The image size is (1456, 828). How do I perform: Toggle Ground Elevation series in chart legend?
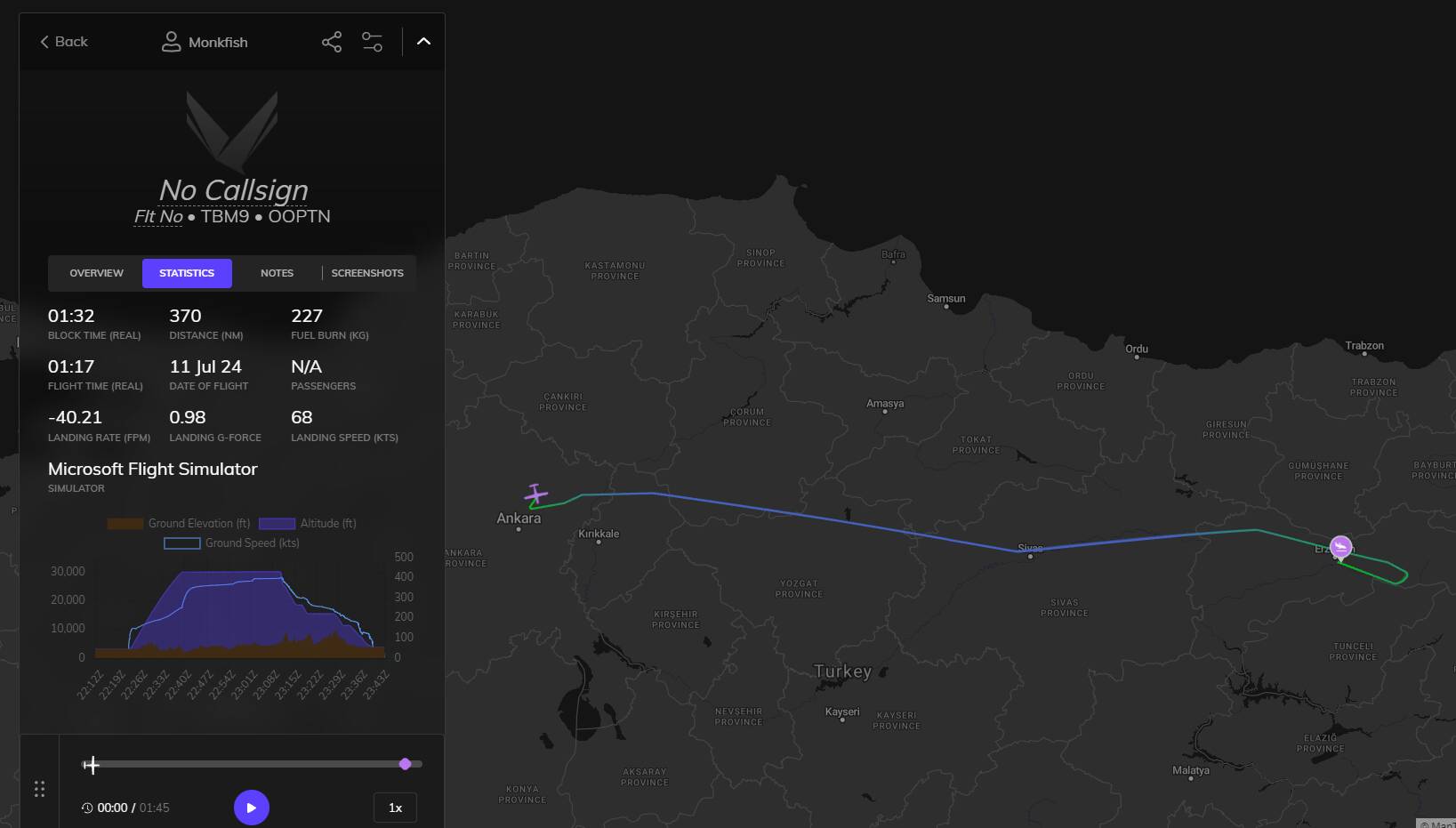(179, 524)
